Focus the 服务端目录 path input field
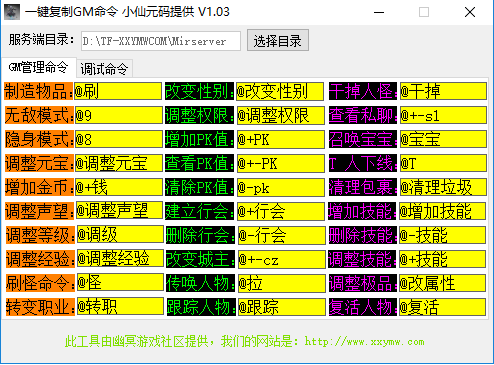The width and height of the screenshot is (494, 365). point(161,41)
